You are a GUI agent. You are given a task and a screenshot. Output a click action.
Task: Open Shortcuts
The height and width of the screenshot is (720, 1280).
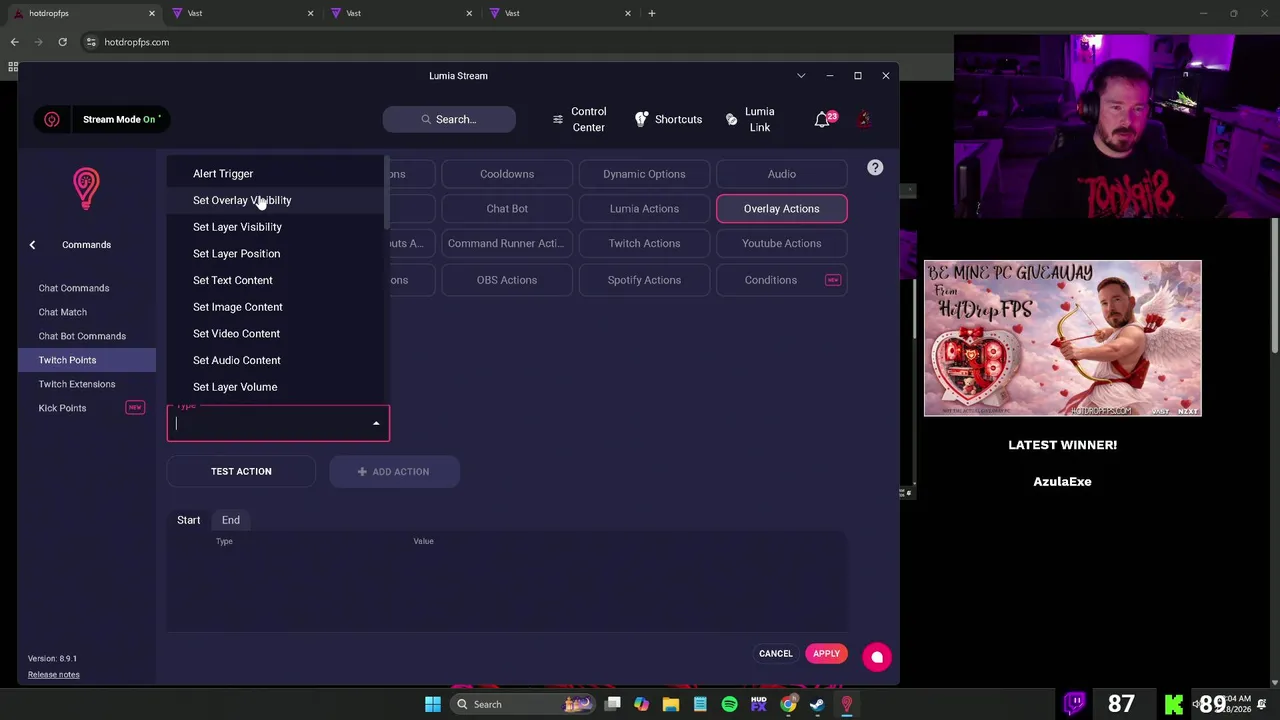tap(669, 119)
